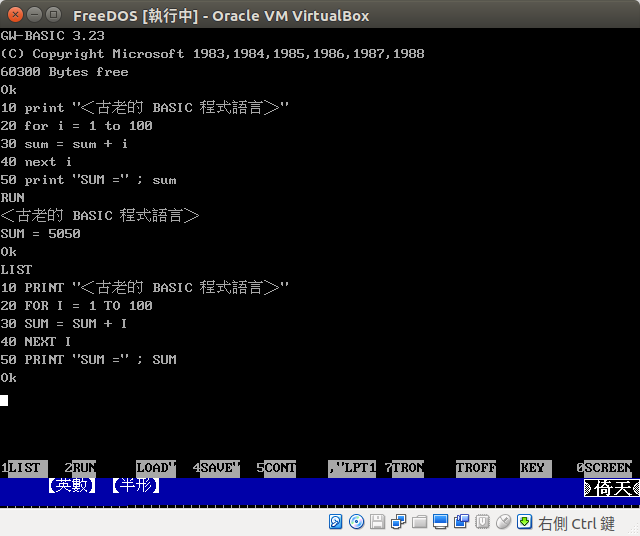Viewport: 640px width, 536px height.
Task: Click the shared folders status icon
Action: pyautogui.click(x=420, y=522)
